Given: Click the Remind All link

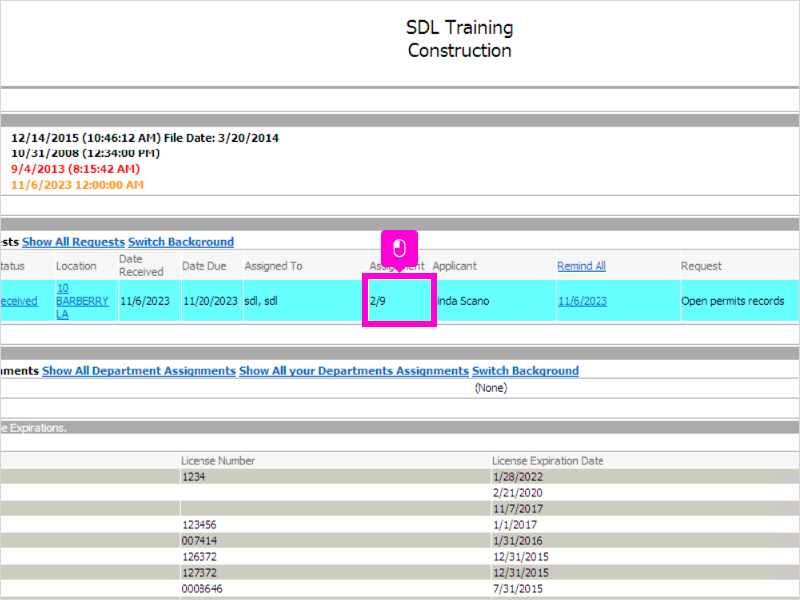Looking at the screenshot, I should click(581, 266).
